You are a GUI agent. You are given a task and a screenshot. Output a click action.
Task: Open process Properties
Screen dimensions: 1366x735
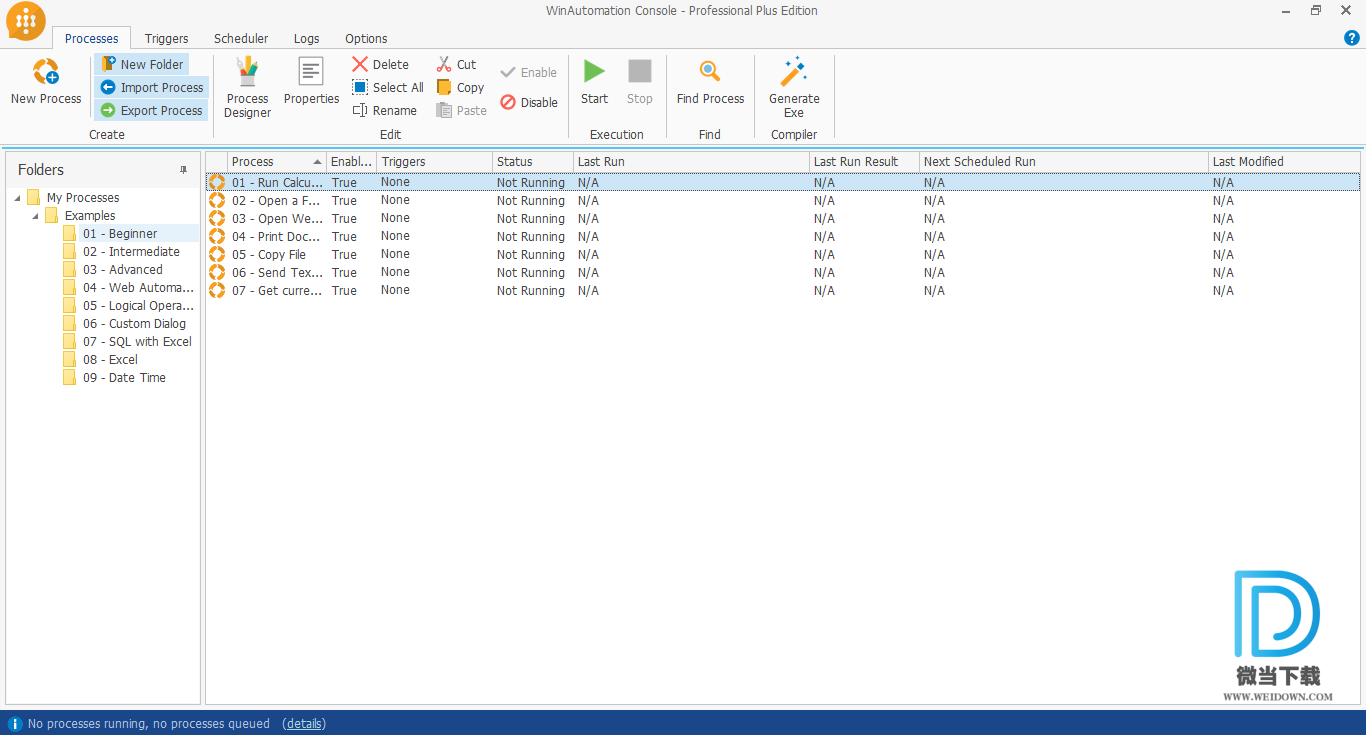[311, 82]
